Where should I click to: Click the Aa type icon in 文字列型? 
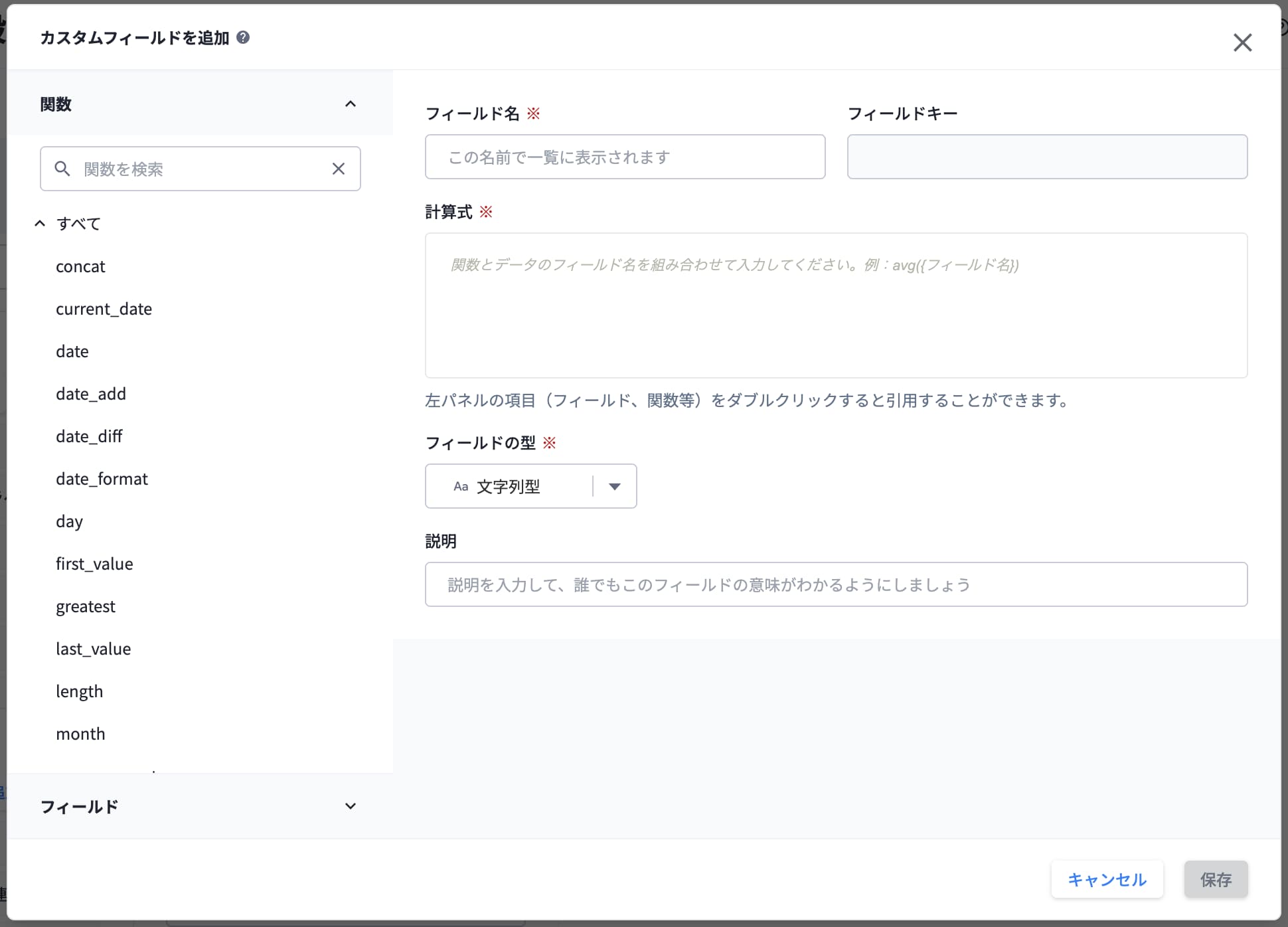click(x=461, y=487)
